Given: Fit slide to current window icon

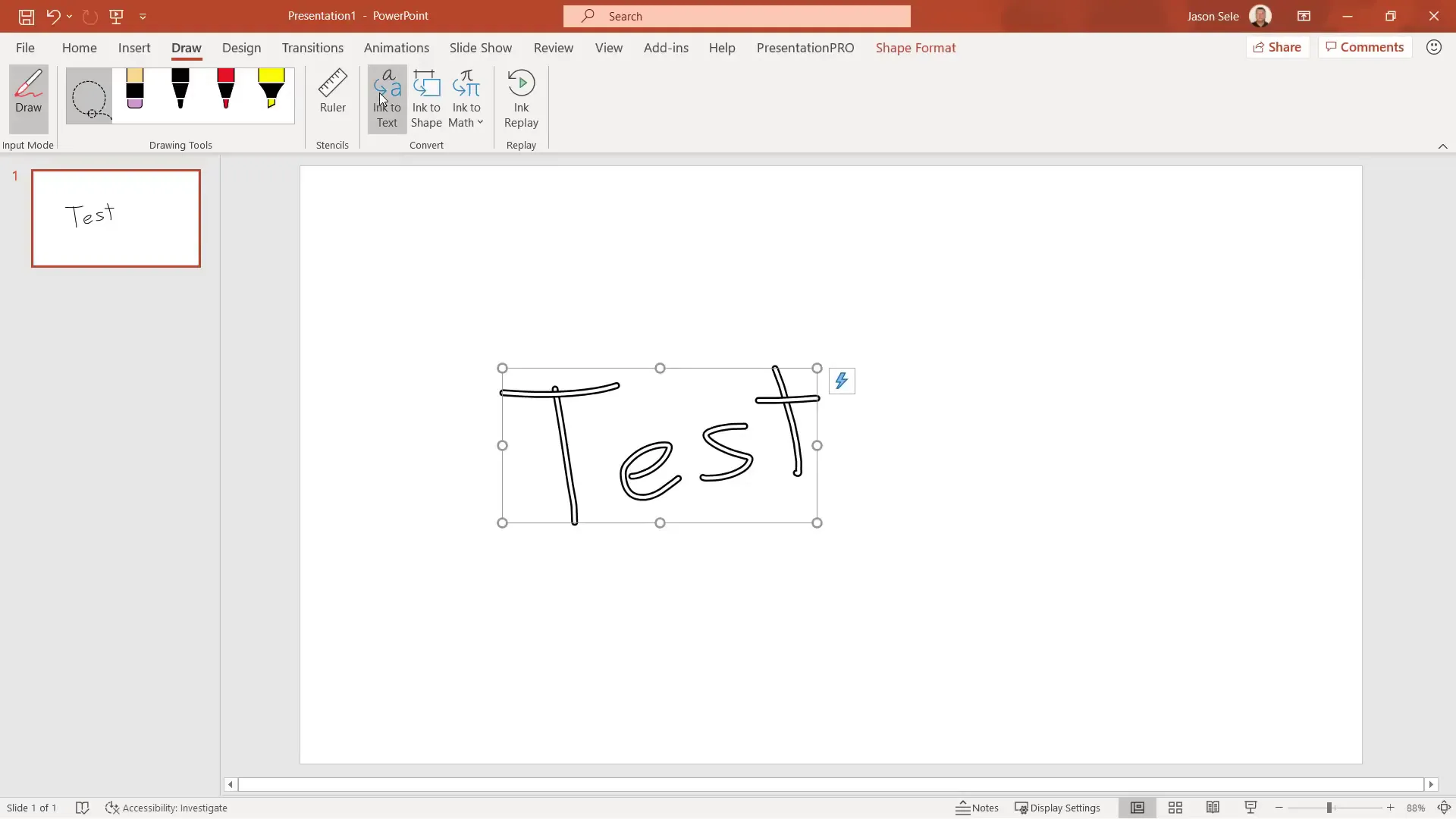Looking at the screenshot, I should (x=1444, y=808).
